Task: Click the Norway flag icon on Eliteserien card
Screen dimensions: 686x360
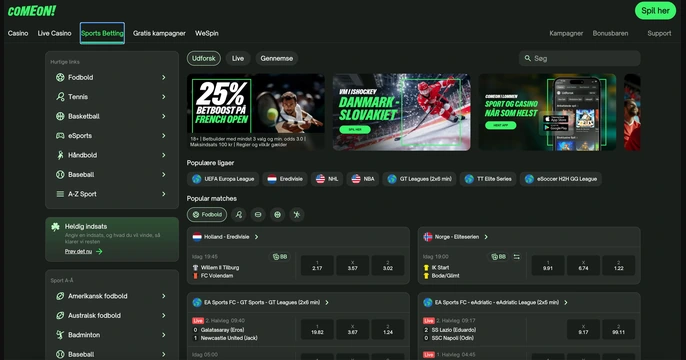Action: point(428,237)
